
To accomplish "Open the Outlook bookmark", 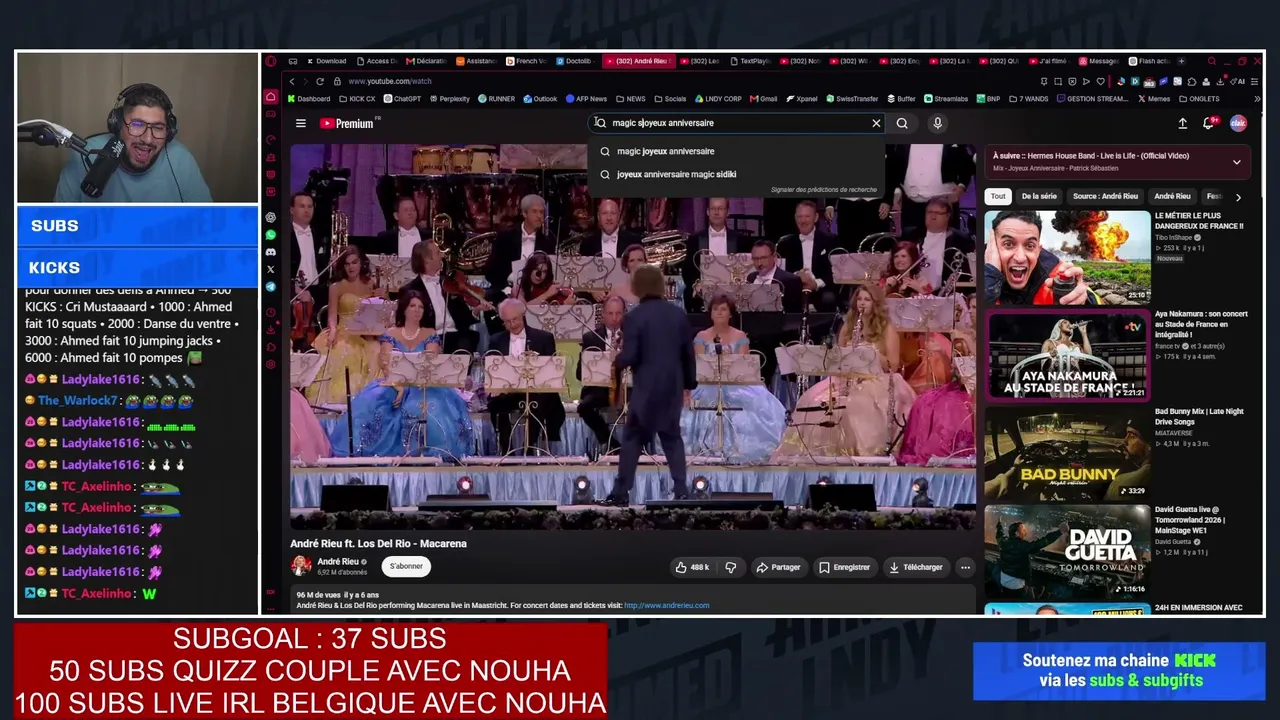I will pyautogui.click(x=540, y=99).
